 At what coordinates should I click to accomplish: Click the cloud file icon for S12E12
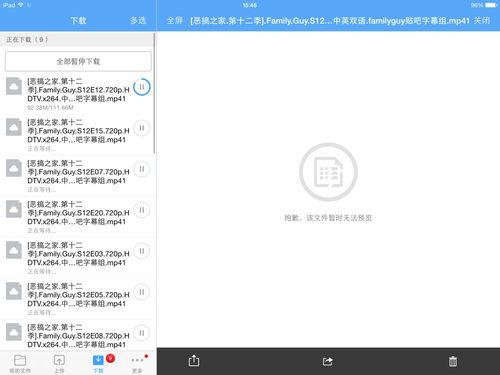[x=14, y=86]
